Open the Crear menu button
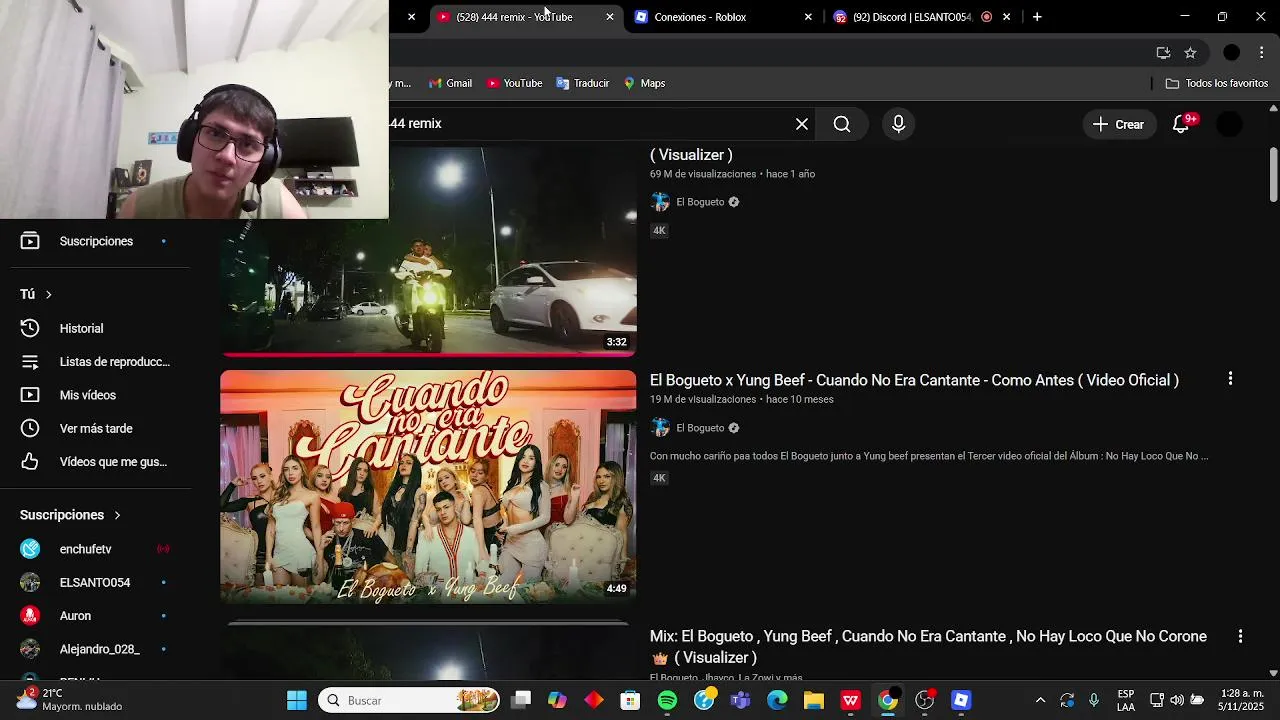This screenshot has height=720, width=1280. point(1118,124)
